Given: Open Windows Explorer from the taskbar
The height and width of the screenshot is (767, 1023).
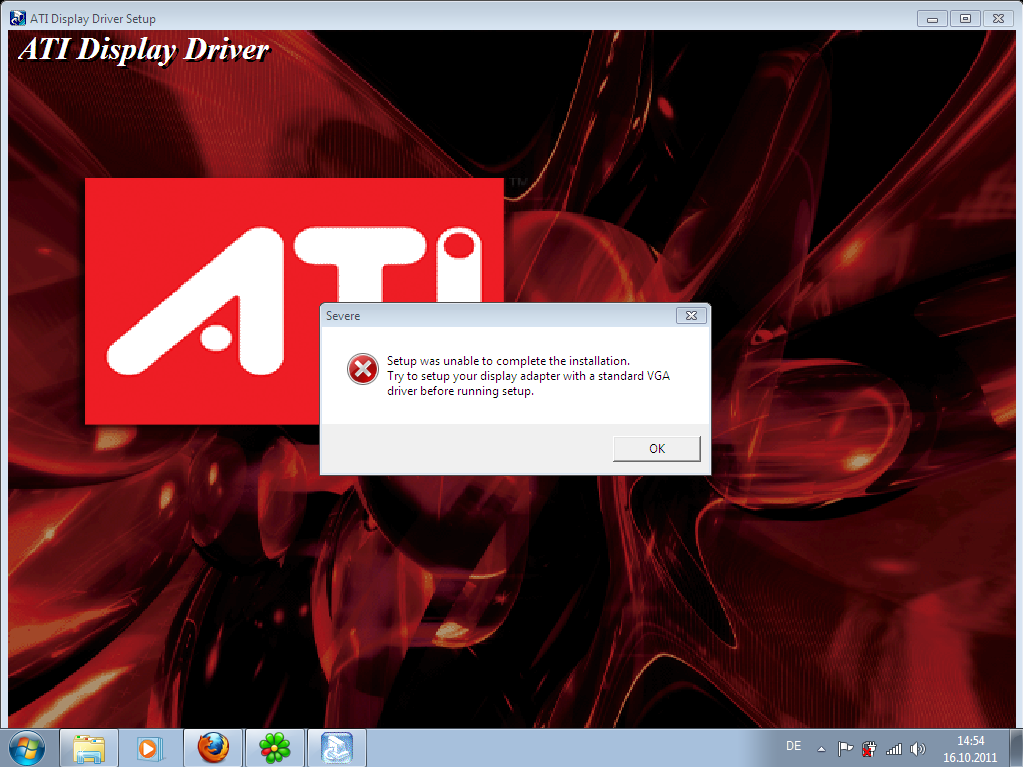Looking at the screenshot, I should pos(89,748).
